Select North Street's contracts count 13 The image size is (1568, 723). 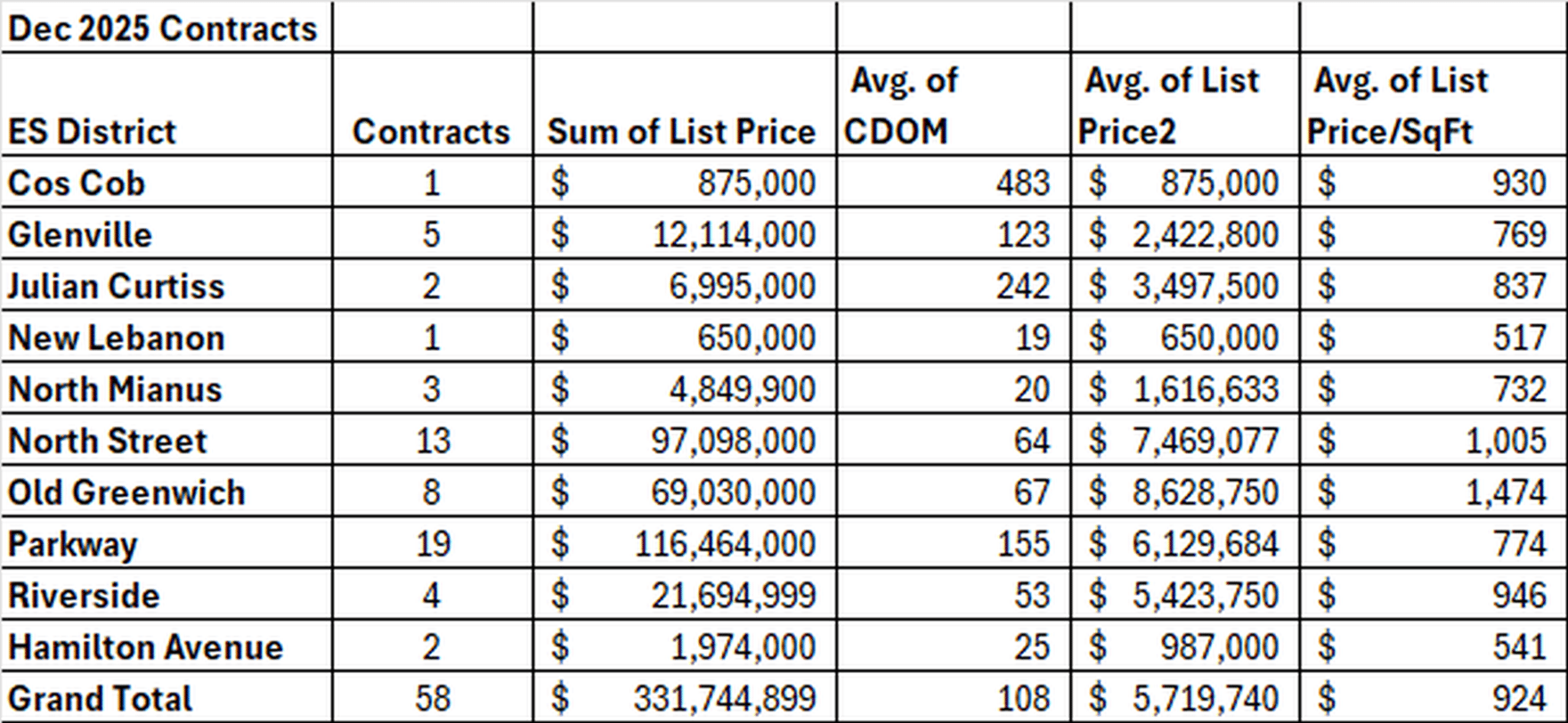click(433, 441)
